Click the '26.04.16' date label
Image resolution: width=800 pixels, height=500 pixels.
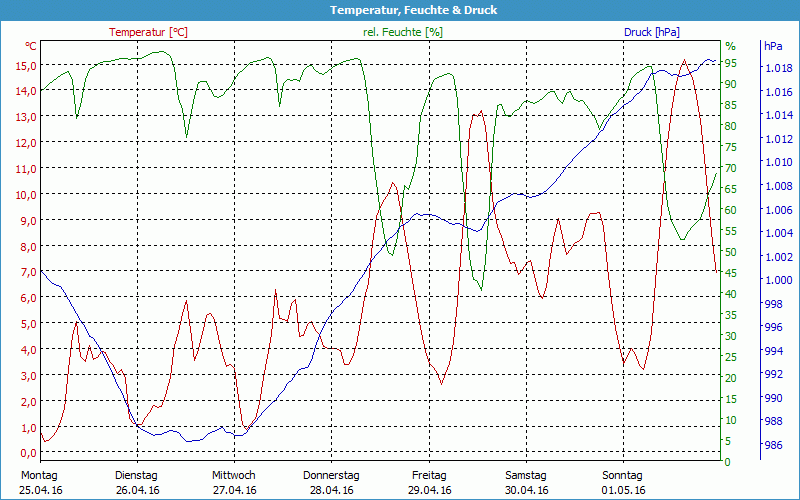pos(138,490)
